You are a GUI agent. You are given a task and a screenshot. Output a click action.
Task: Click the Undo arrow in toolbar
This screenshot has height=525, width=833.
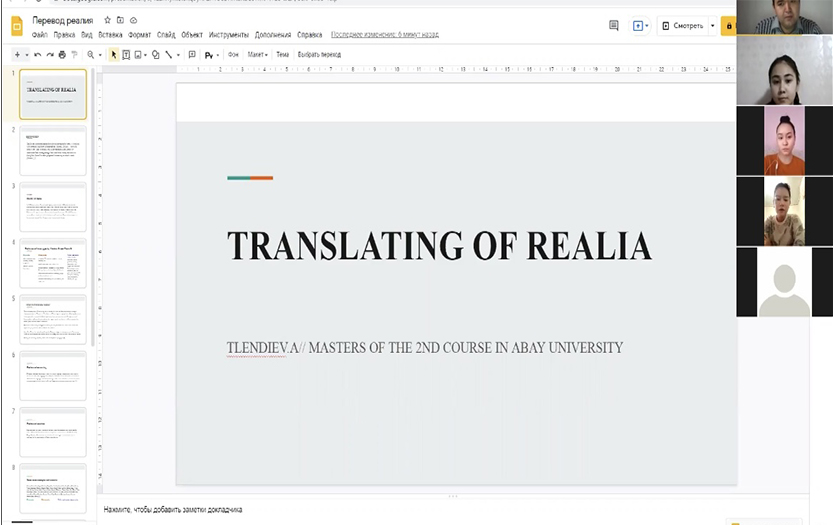pyautogui.click(x=38, y=55)
